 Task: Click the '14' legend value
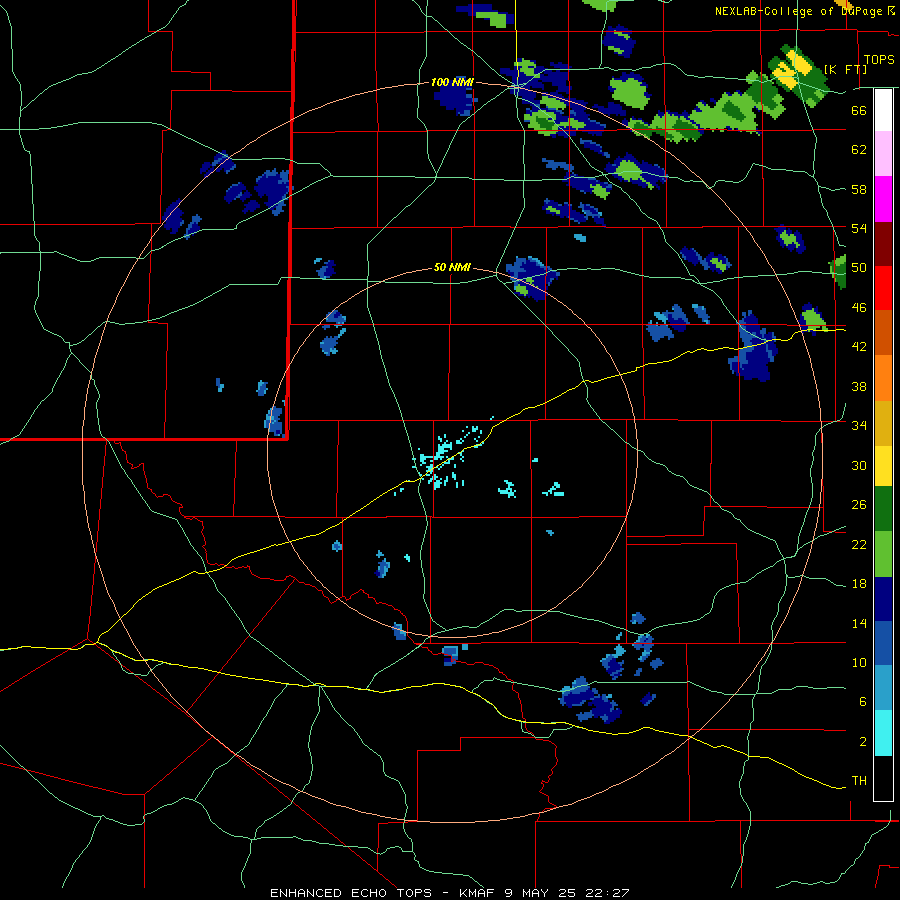pos(859,623)
